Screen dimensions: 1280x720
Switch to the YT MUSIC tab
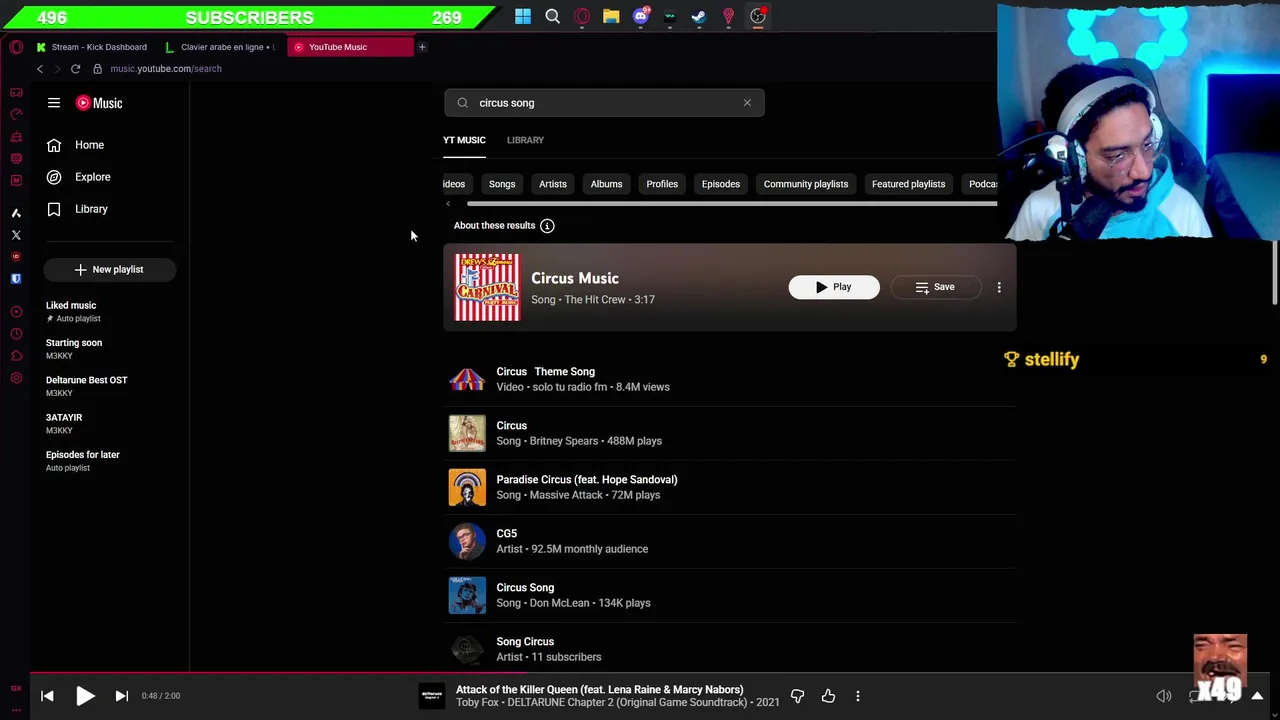(464, 140)
